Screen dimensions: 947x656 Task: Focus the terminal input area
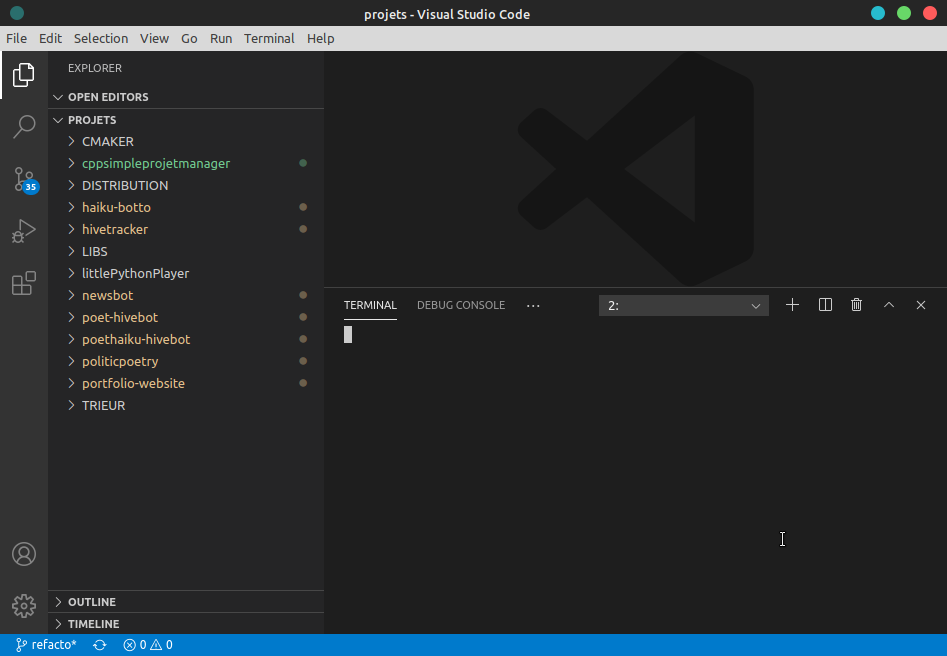635,477
